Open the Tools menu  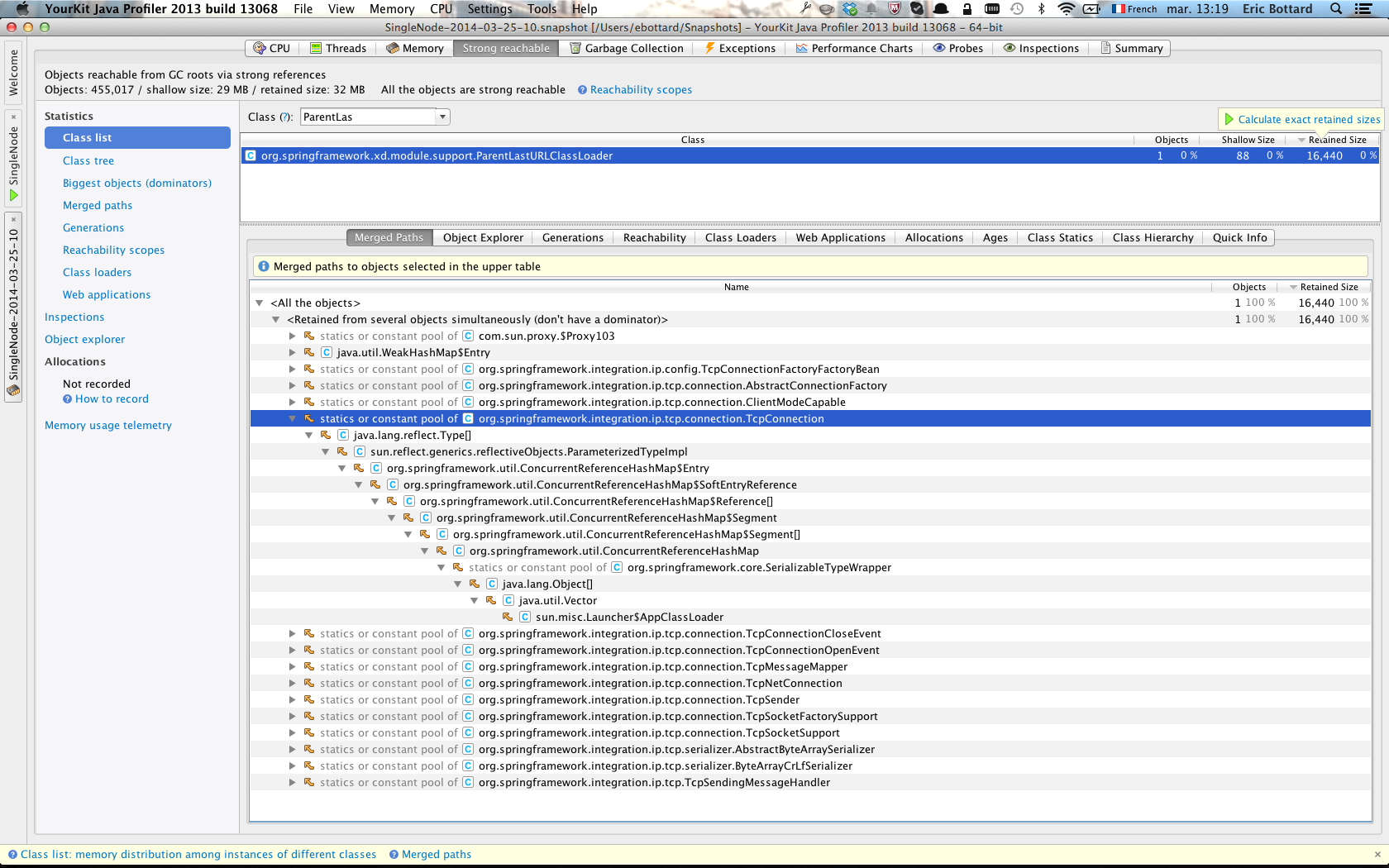[542, 9]
